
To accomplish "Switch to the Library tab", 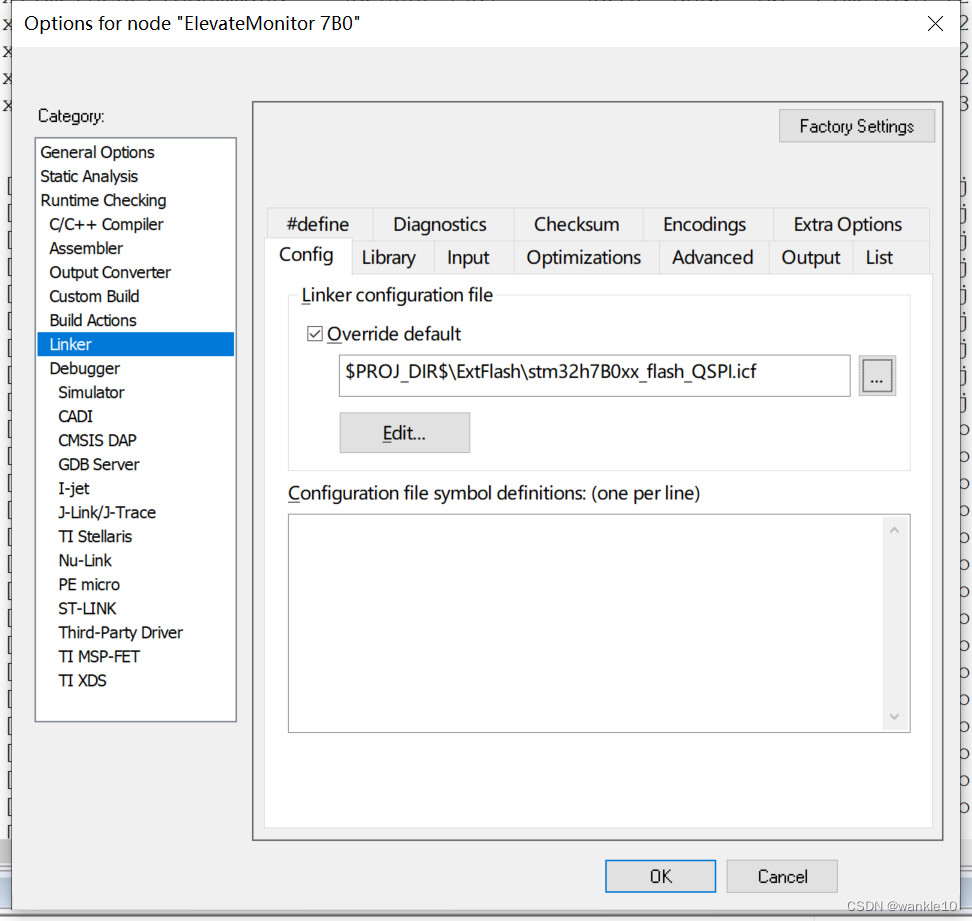I will (389, 257).
